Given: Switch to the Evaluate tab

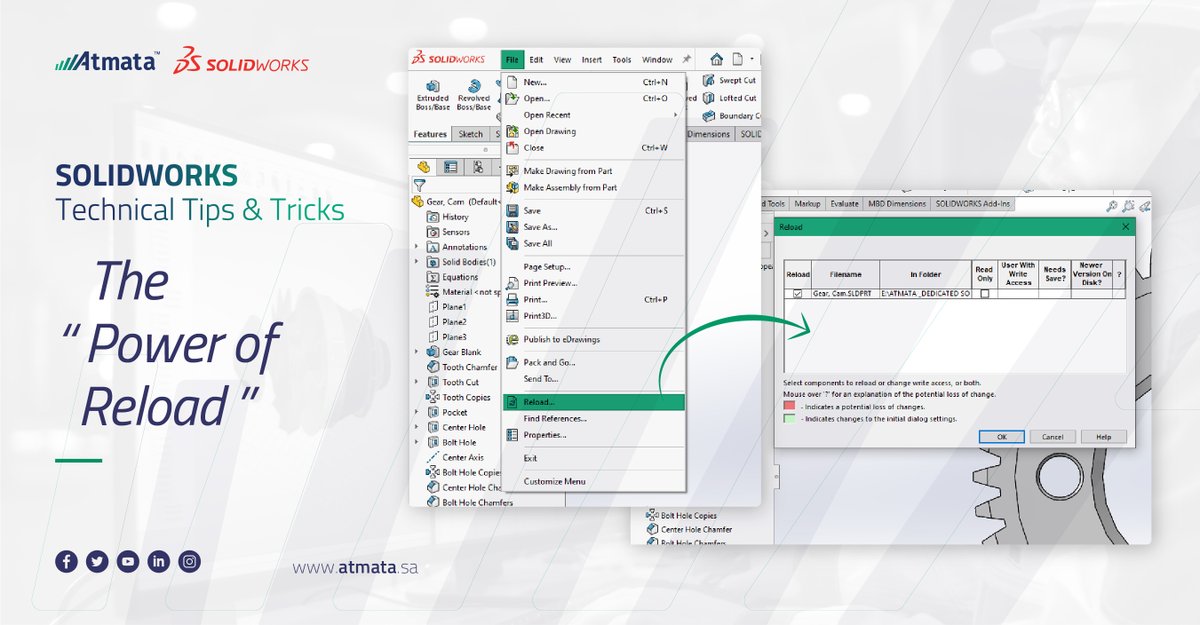Looking at the screenshot, I should click(x=844, y=203).
